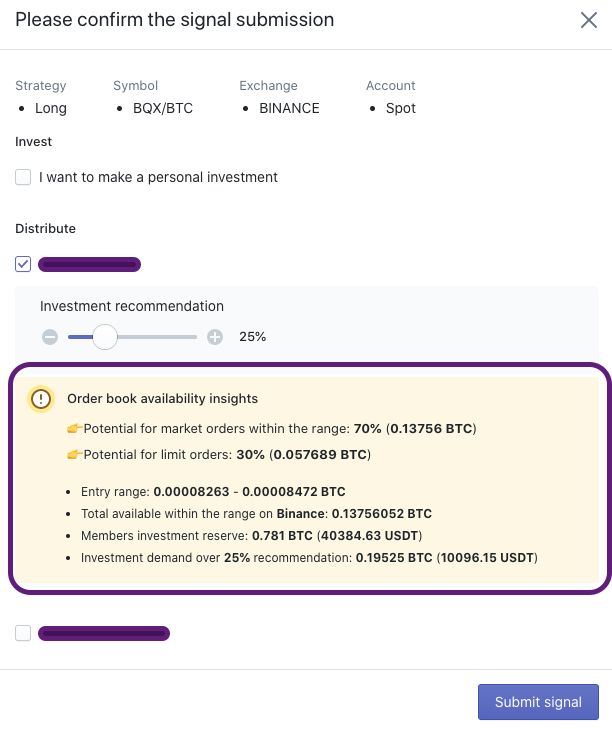The width and height of the screenshot is (612, 729).
Task: Uncheck the first checked Distribute checkbox
Action: [23, 264]
